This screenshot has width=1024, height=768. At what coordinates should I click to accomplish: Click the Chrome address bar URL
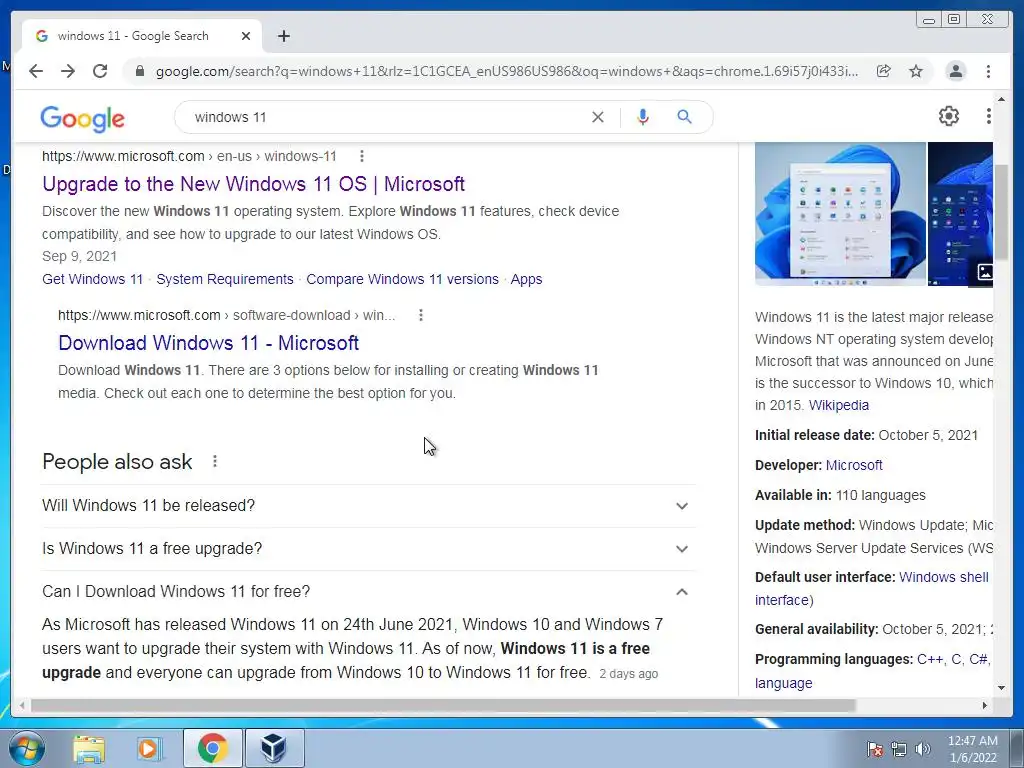click(507, 71)
